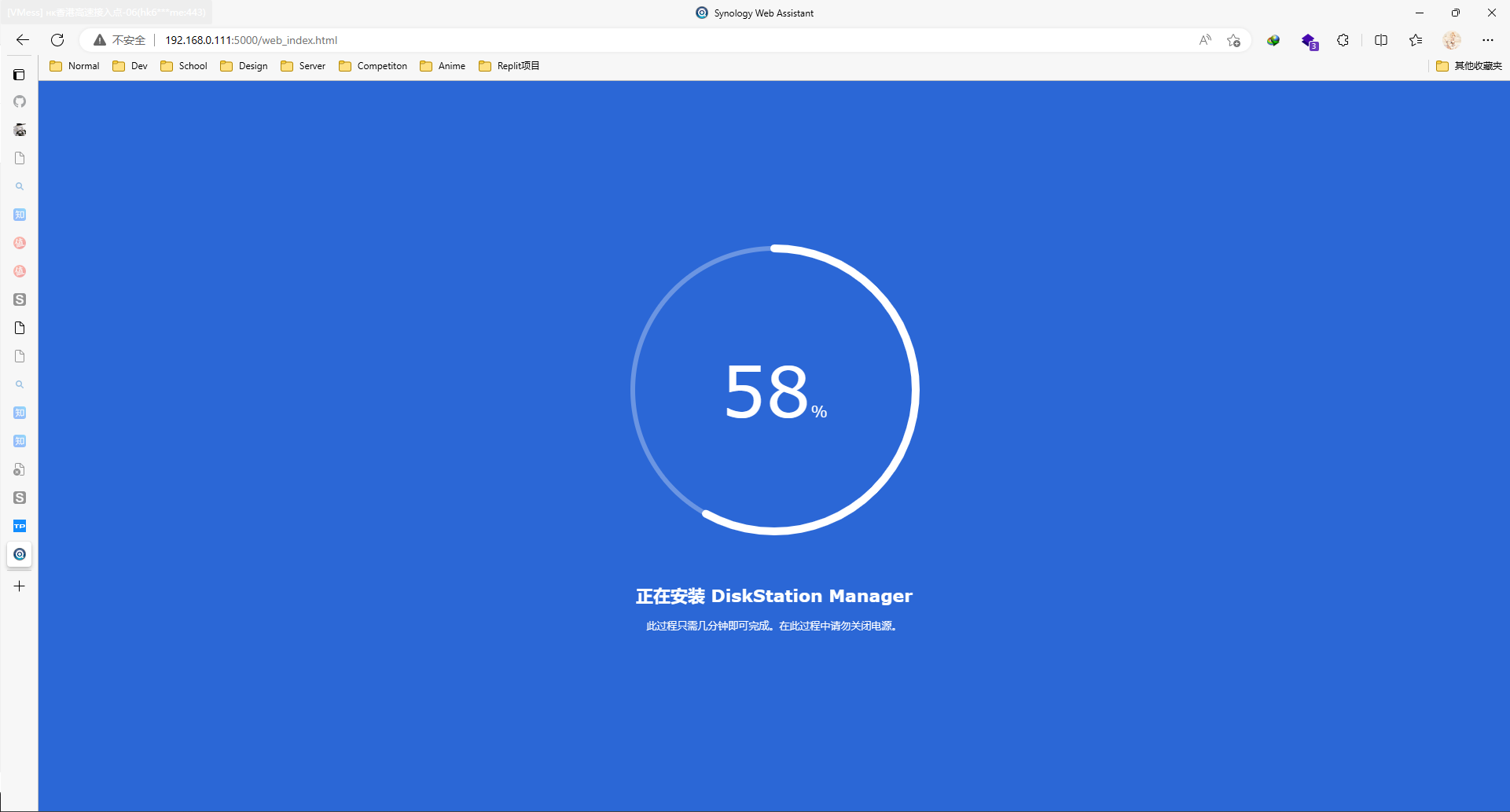1510x812 pixels.
Task: Go back to the previous page
Action: pos(23,40)
